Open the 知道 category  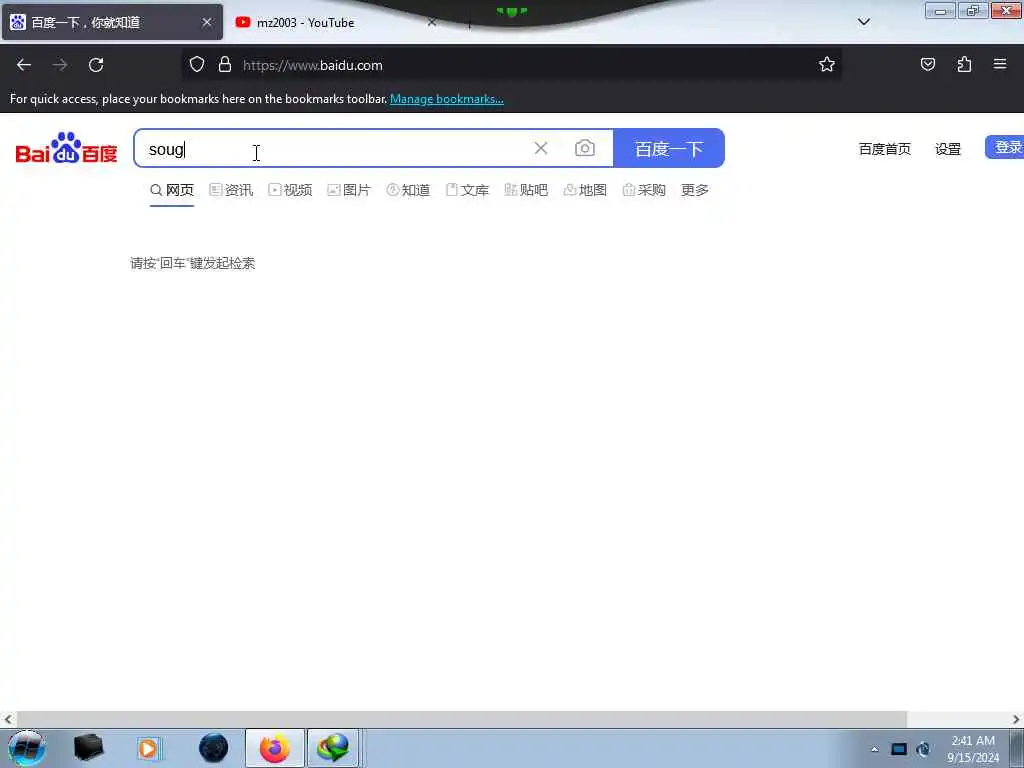point(408,190)
